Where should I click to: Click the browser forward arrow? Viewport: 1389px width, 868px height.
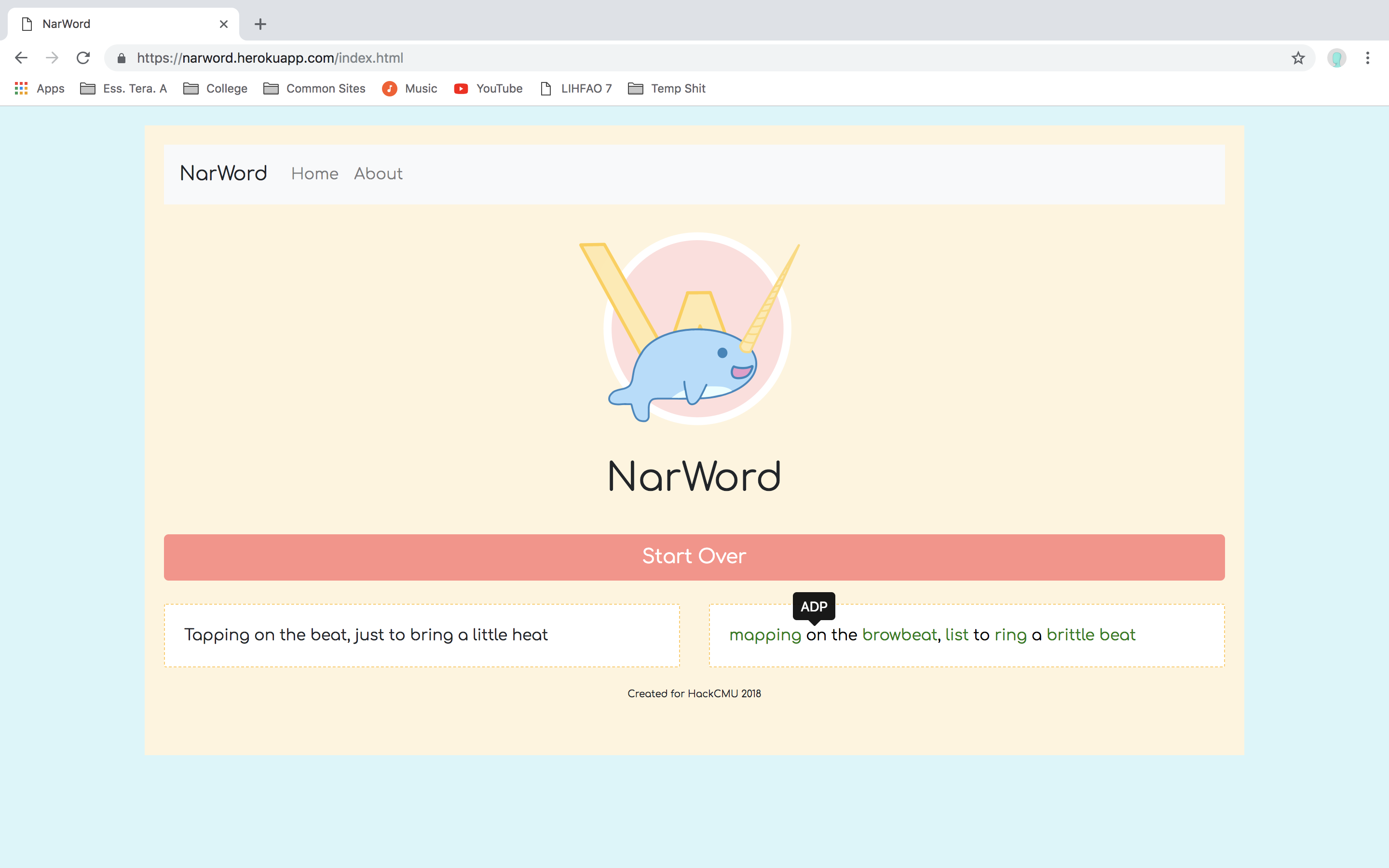pyautogui.click(x=52, y=58)
